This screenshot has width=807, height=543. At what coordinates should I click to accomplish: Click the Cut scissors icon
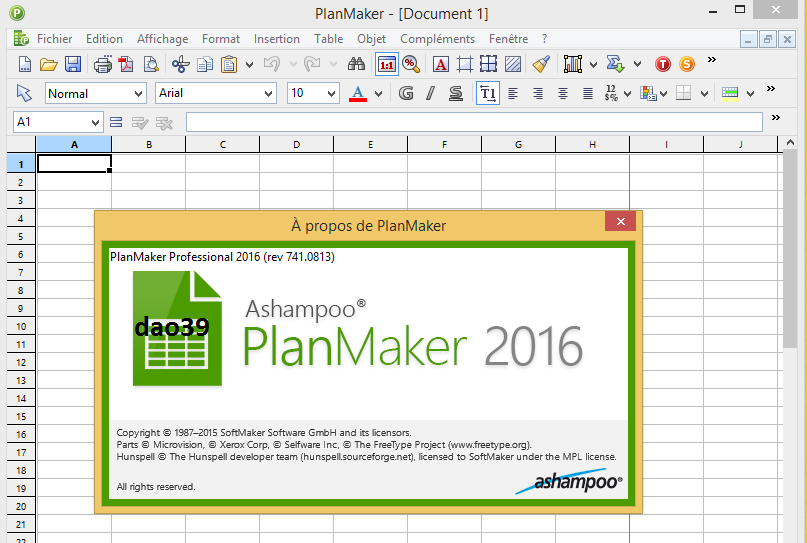click(180, 64)
